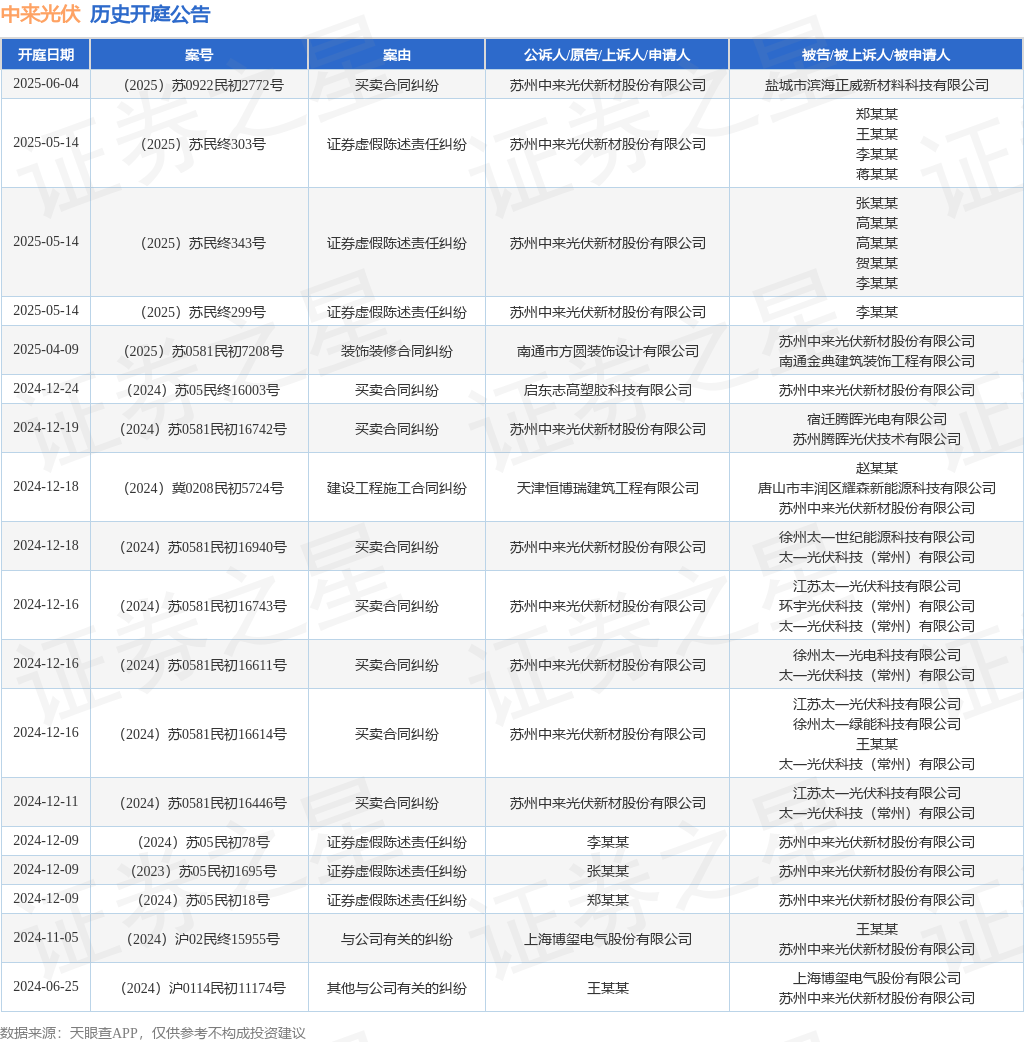Click plaintiff 张某某 in the 苏05民初1695号 row
Screen dimensions: 1024x1042
coord(607,872)
